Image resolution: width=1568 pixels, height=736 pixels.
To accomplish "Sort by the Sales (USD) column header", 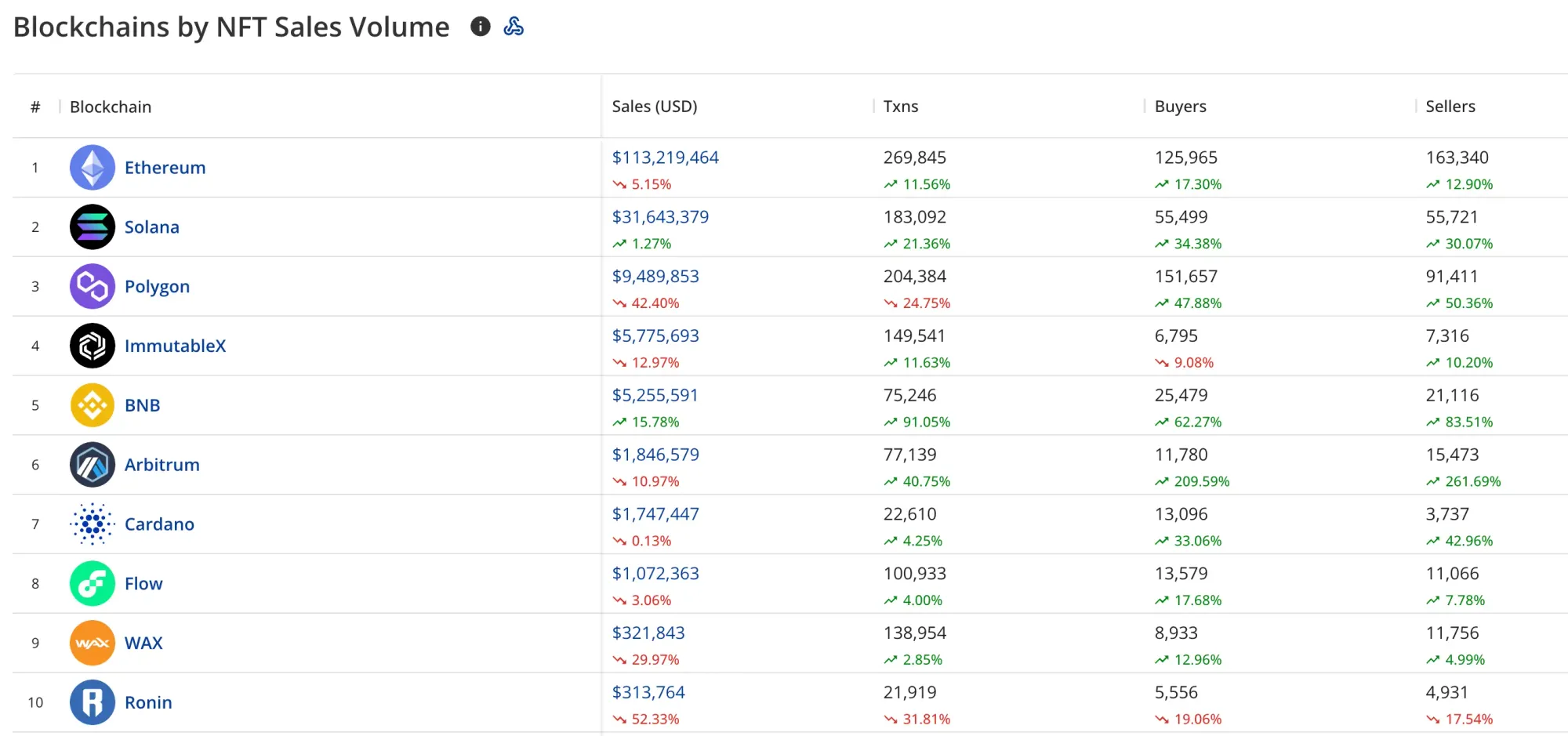I will 655,107.
